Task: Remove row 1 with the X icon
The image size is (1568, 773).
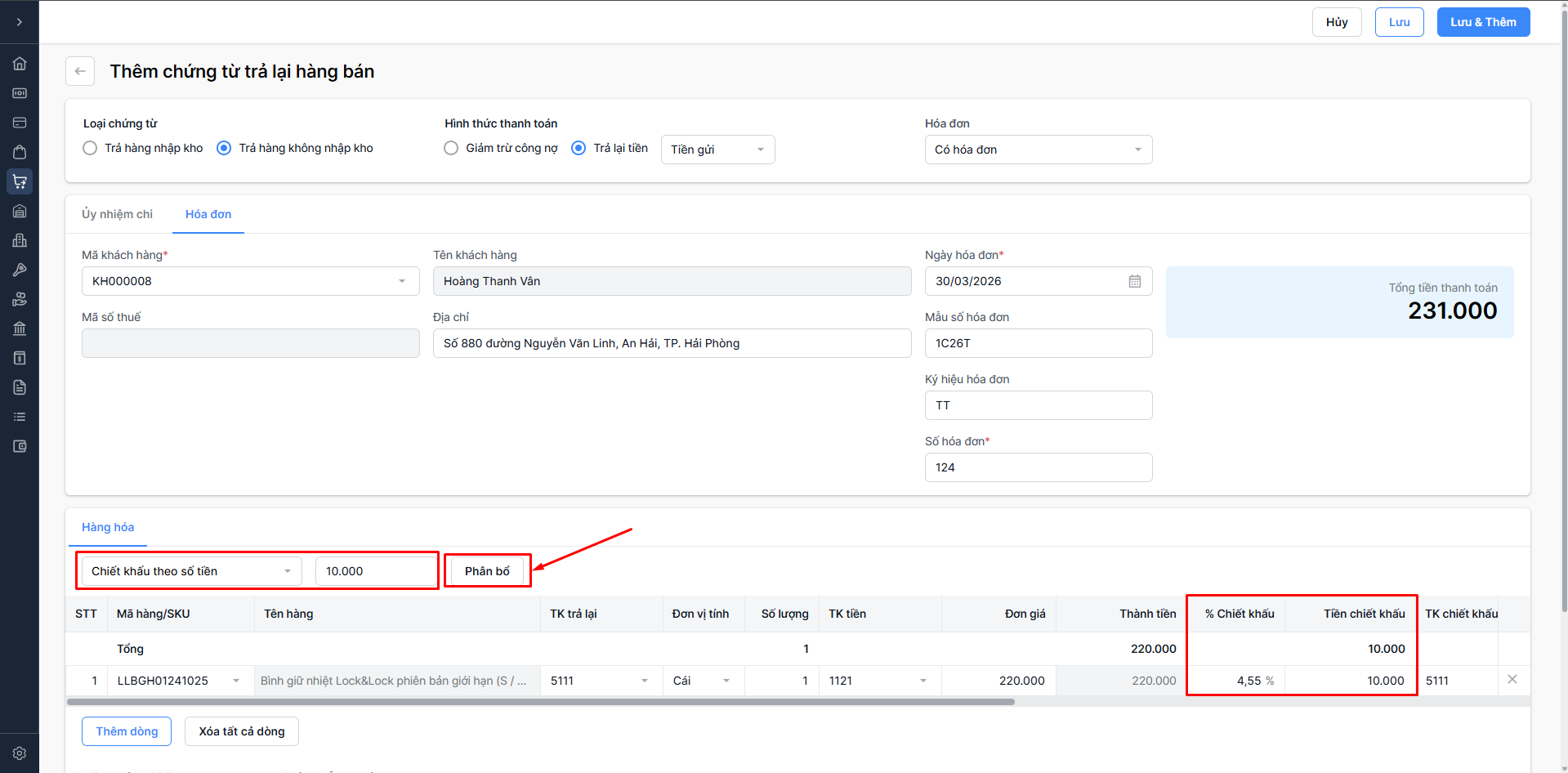Action: point(1512,680)
